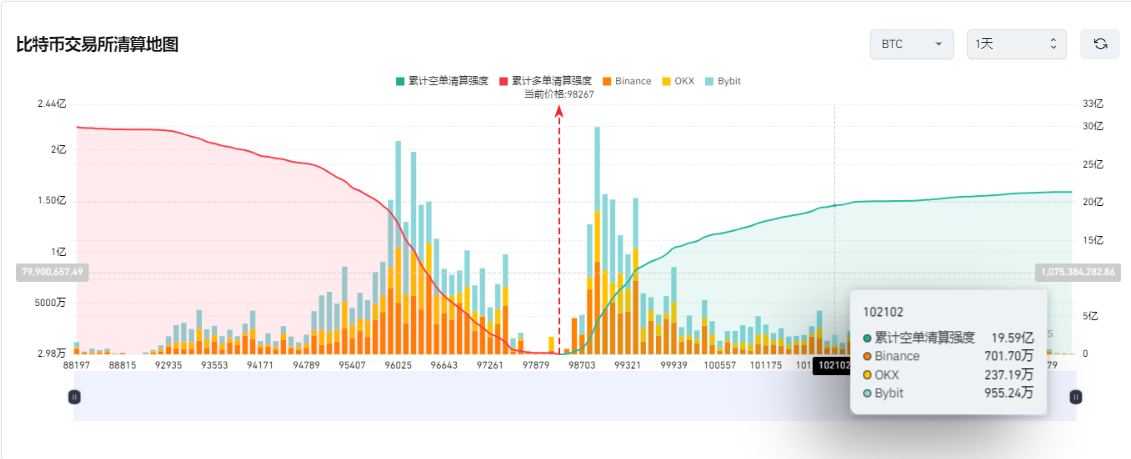This screenshot has width=1131, height=459.
Task: Toggle Bybit legend series
Action: 722,81
